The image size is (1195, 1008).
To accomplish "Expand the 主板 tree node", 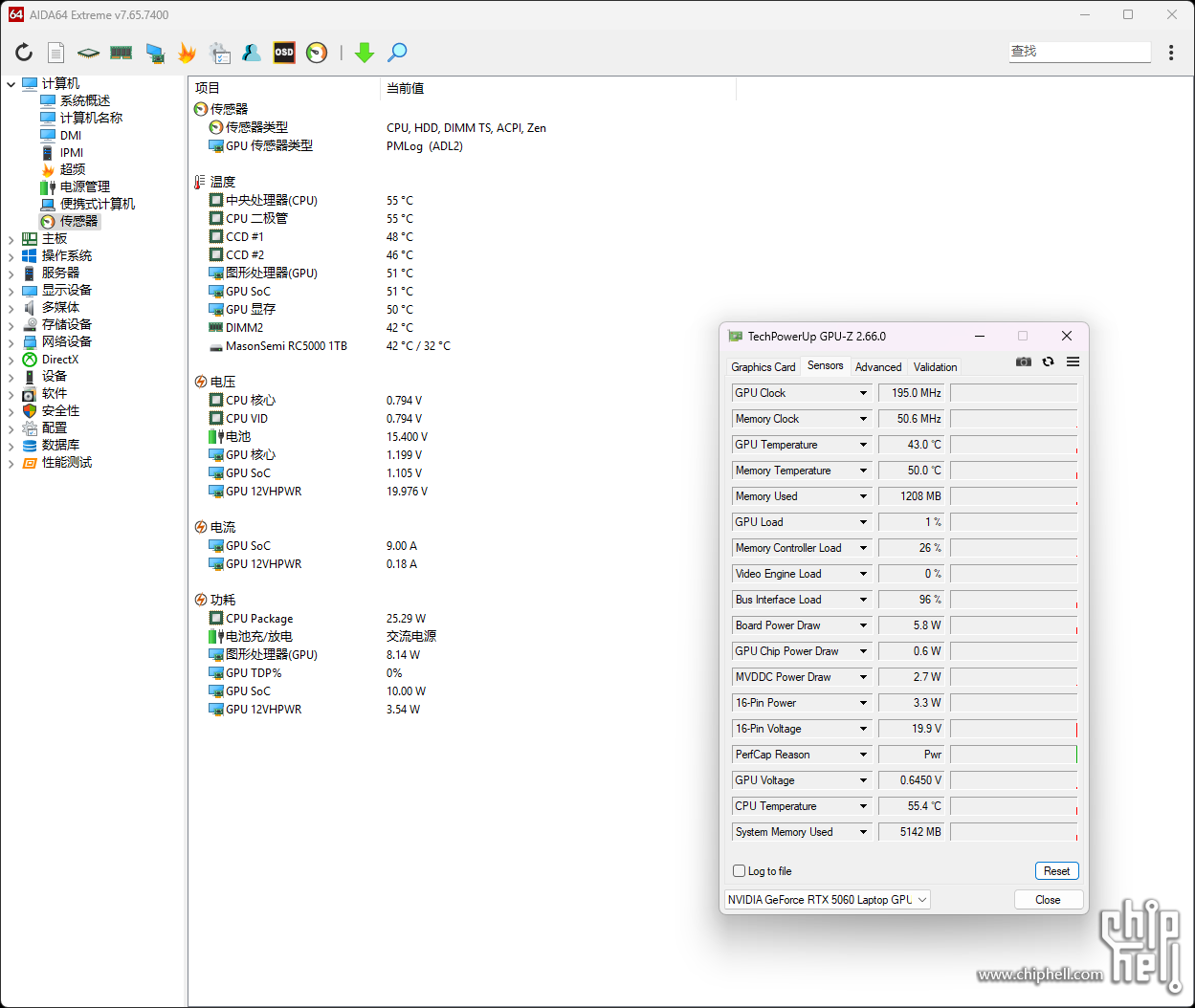I will point(11,239).
